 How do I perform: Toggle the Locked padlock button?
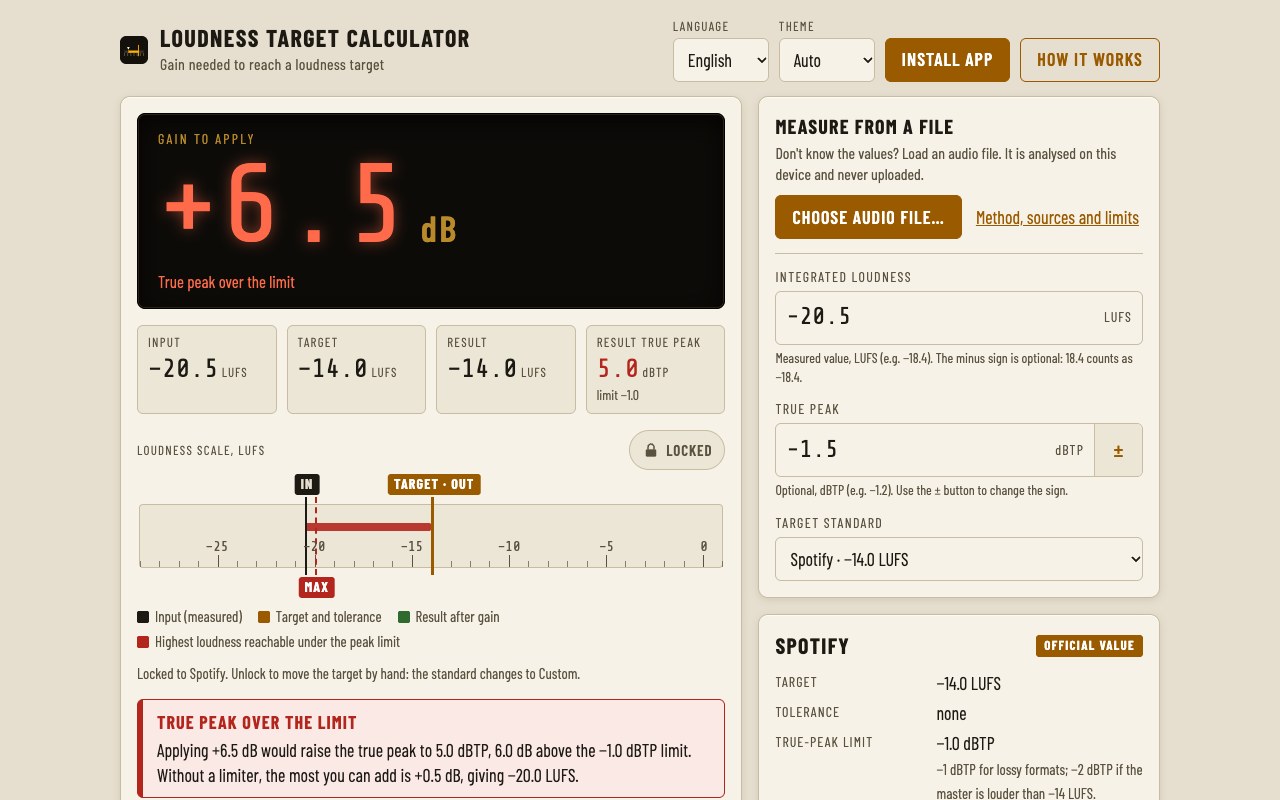click(677, 450)
